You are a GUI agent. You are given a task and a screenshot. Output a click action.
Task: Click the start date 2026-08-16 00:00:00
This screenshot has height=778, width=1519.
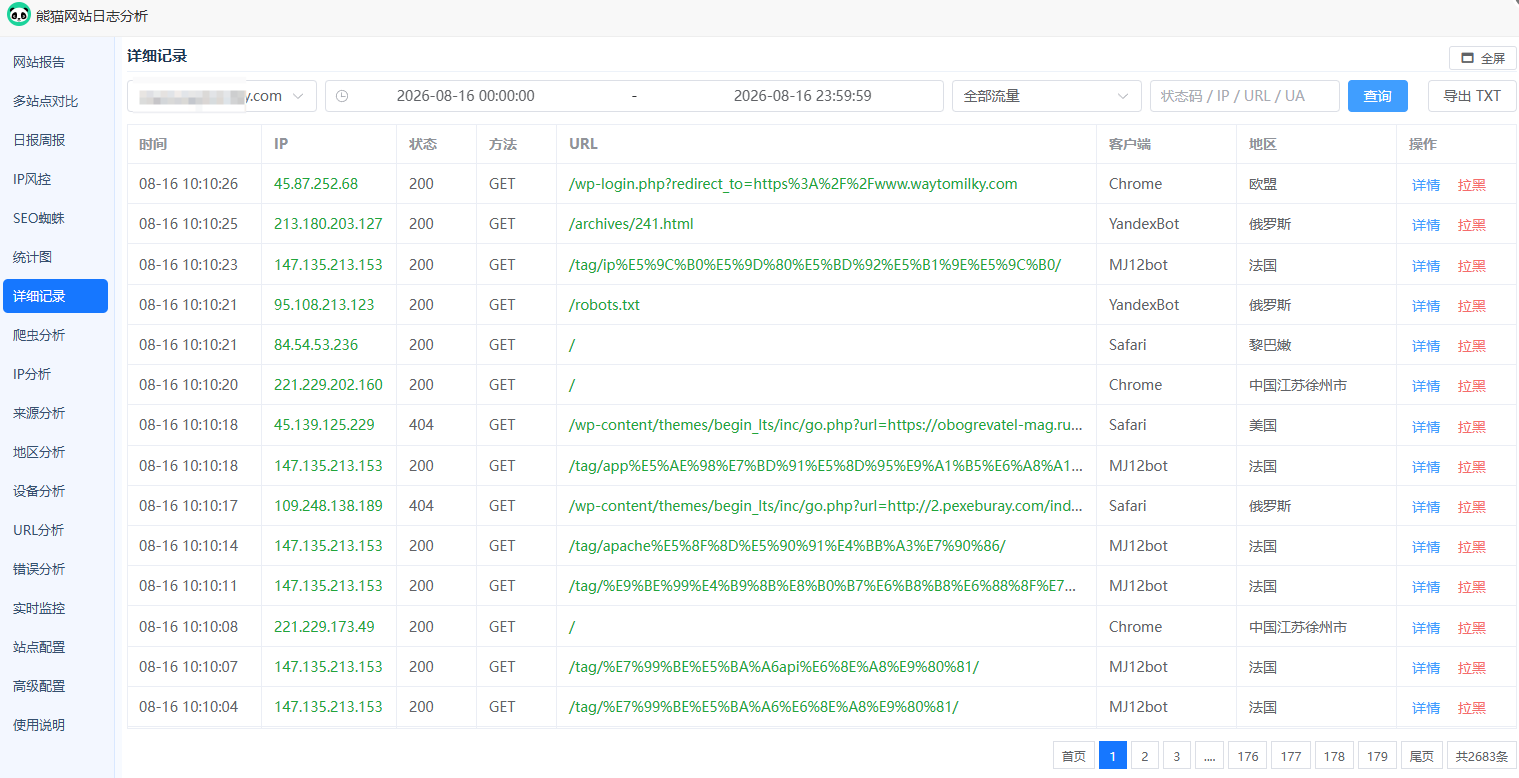point(466,96)
